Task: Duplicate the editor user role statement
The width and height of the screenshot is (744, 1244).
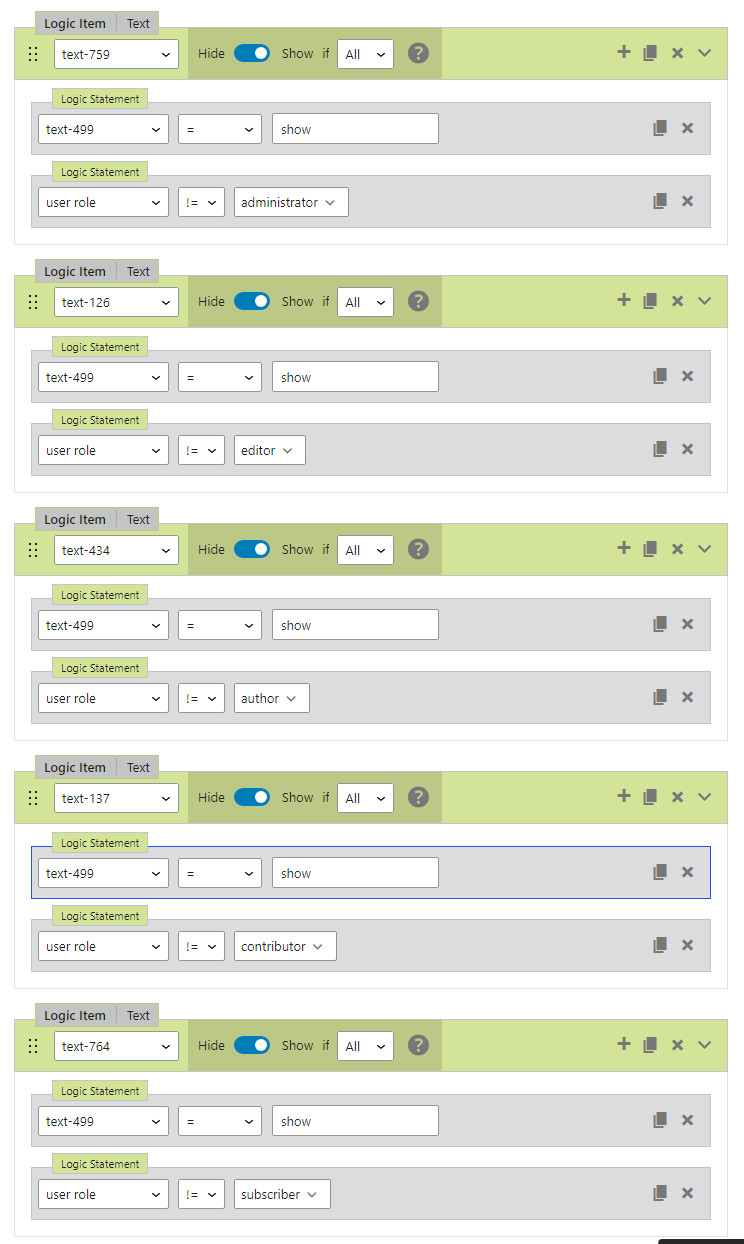Action: pyautogui.click(x=660, y=450)
